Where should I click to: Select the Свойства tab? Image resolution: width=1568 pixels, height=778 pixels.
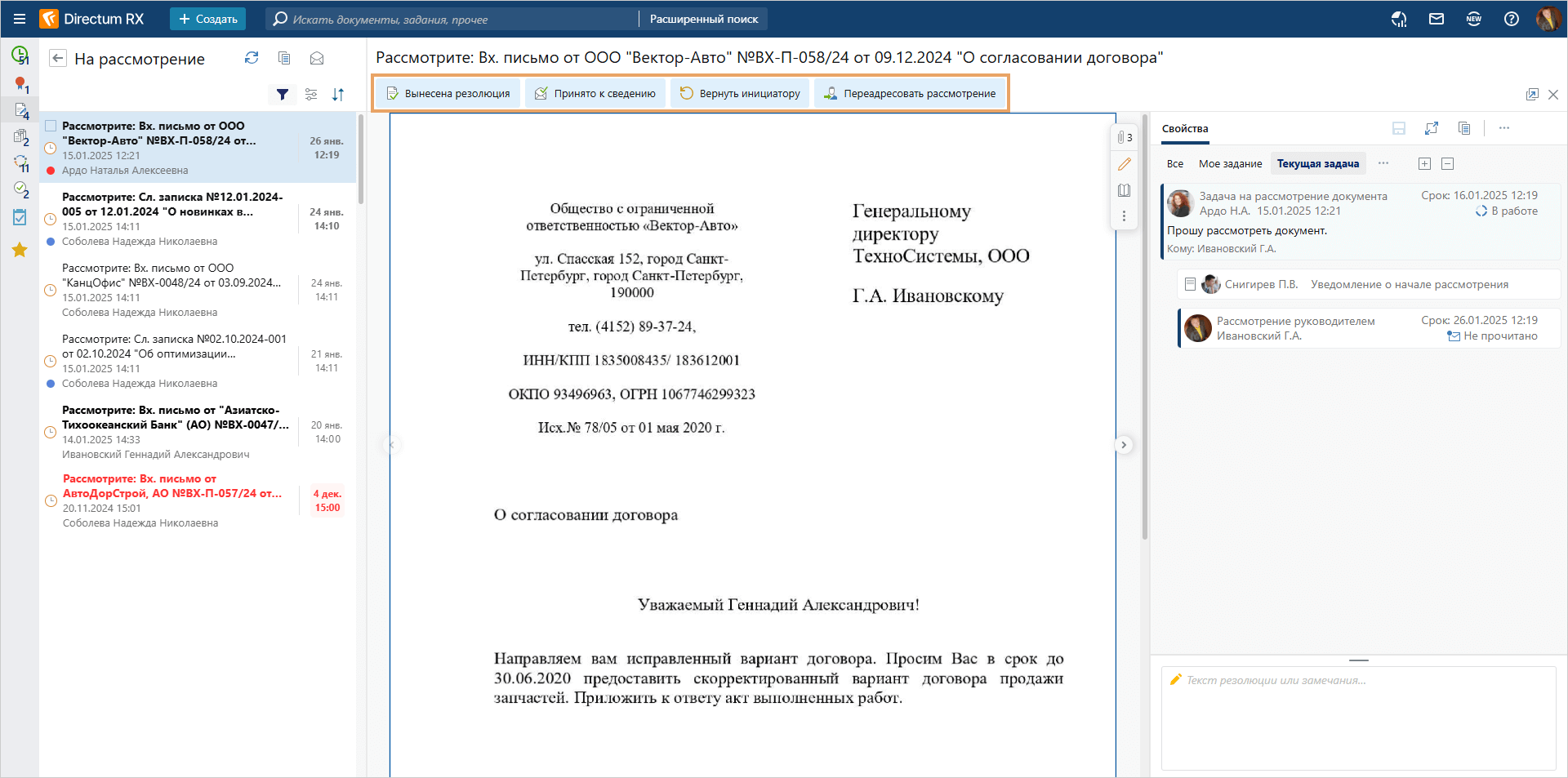click(x=1185, y=128)
